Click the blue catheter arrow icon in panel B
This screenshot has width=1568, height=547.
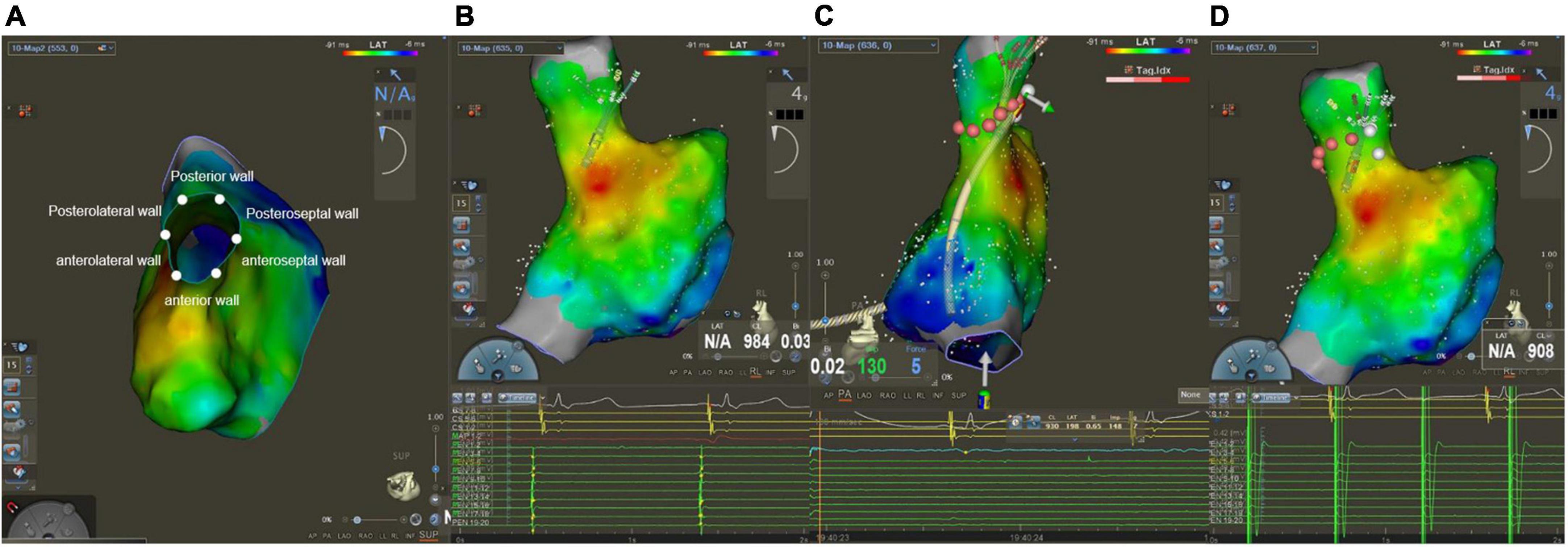tap(788, 74)
